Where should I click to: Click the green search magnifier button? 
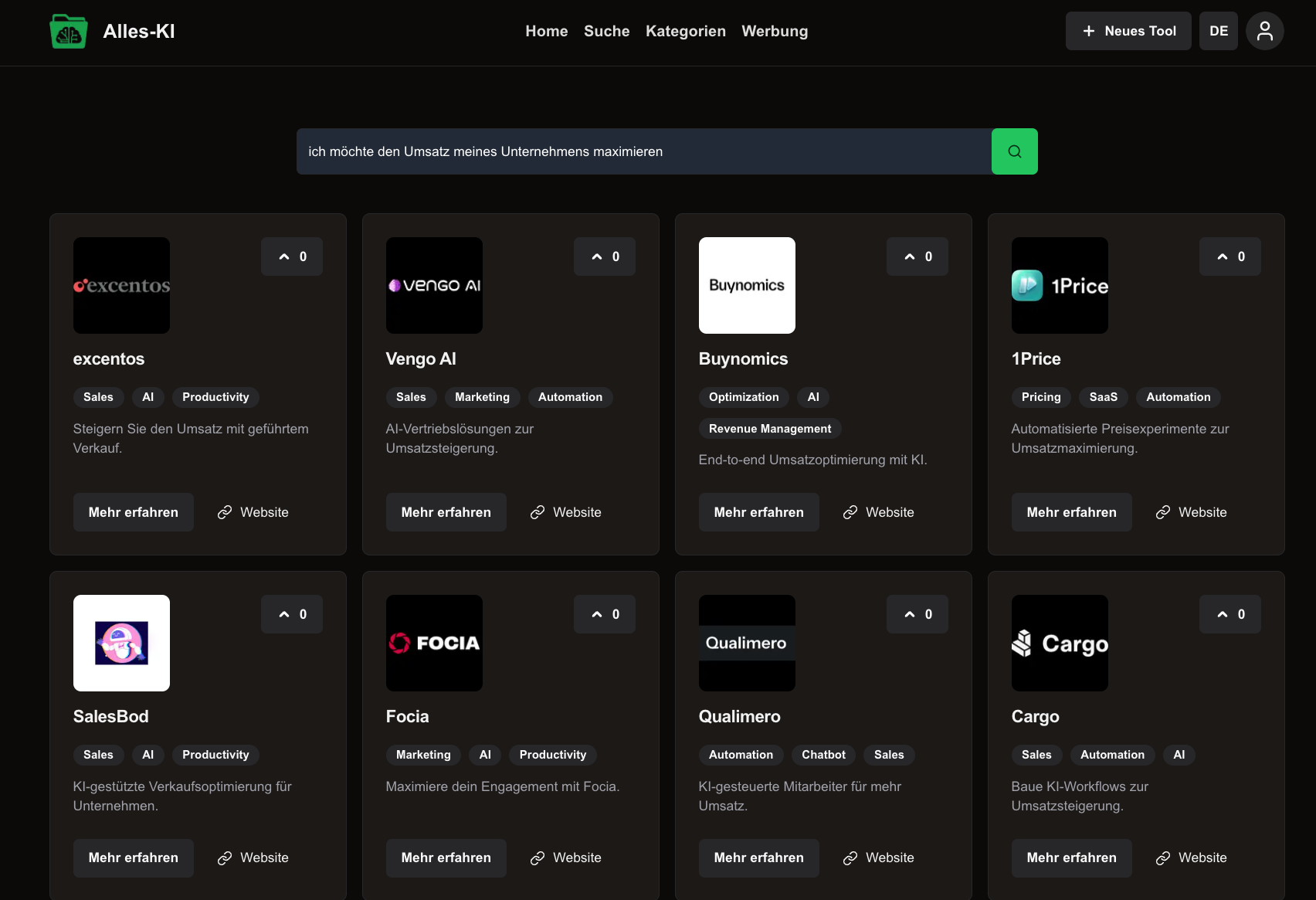(1014, 151)
